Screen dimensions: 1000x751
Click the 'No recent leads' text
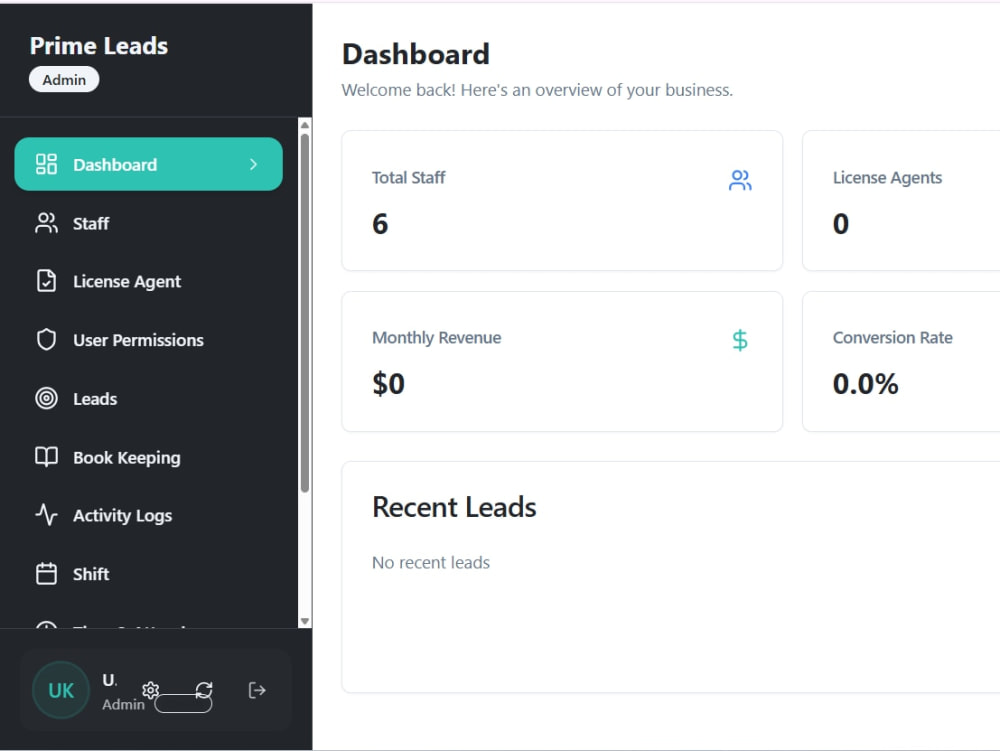pos(431,562)
